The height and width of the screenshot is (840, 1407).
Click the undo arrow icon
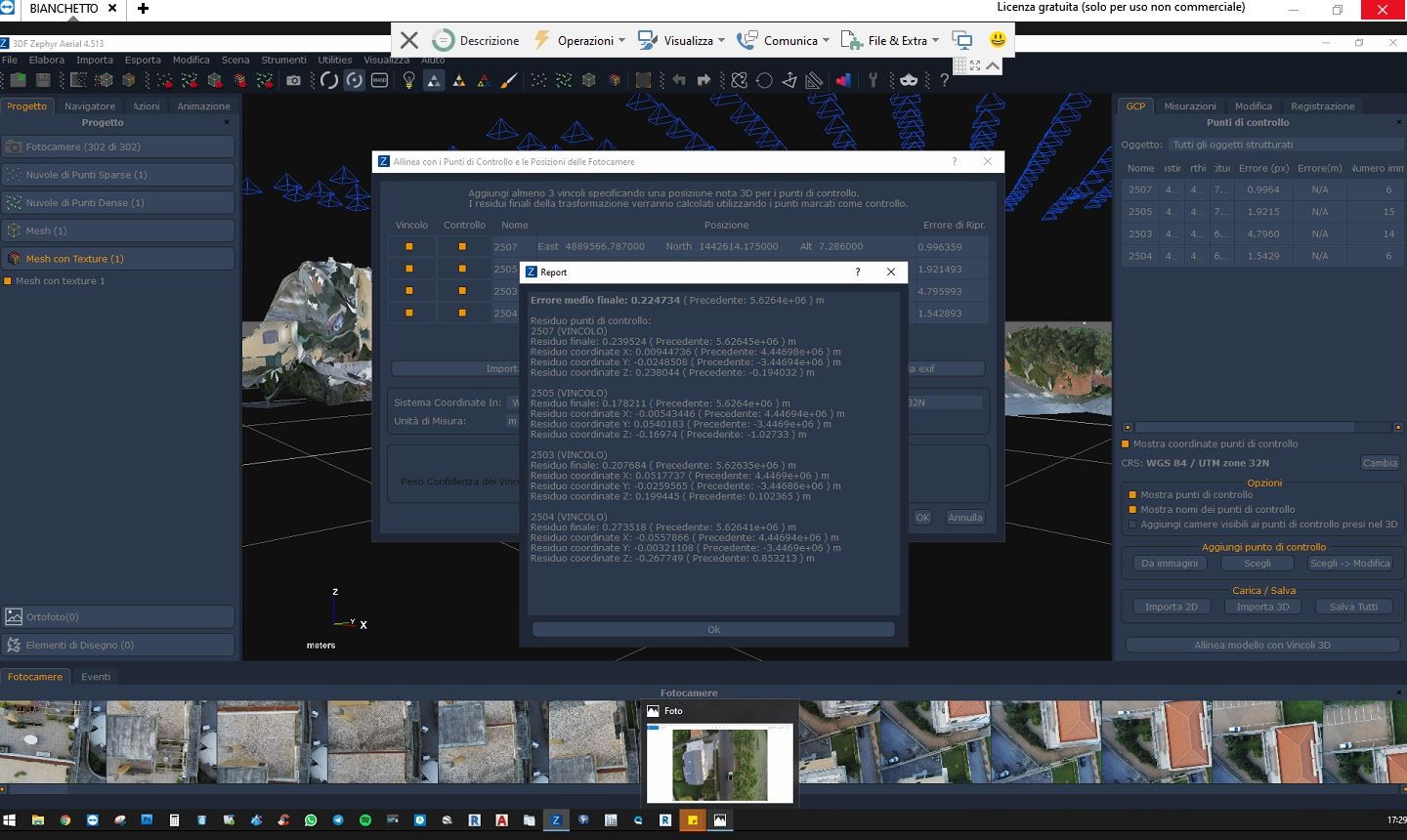679,80
